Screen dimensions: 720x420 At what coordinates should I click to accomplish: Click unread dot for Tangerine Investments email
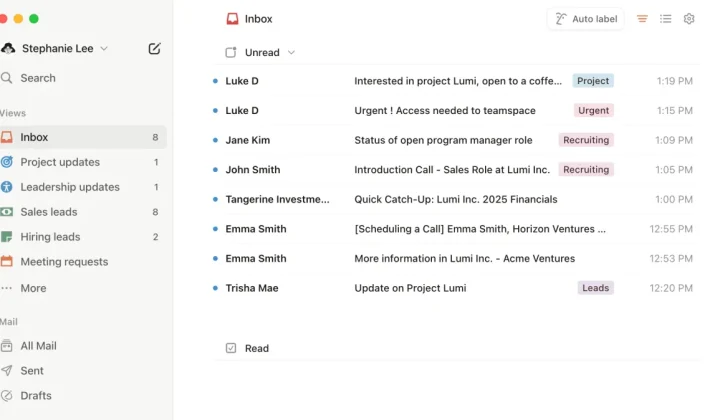pos(215,199)
